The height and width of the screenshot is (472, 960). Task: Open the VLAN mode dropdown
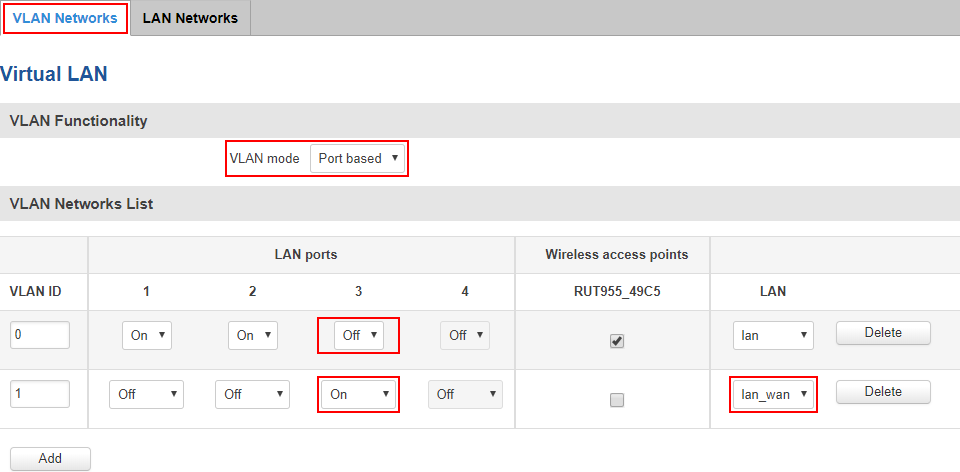coord(357,158)
